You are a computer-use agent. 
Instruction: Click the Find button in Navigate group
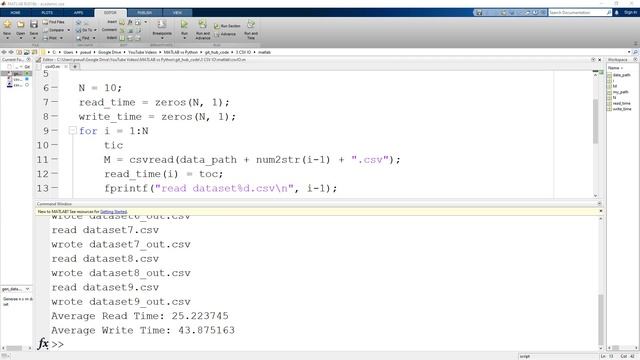pos(83,38)
